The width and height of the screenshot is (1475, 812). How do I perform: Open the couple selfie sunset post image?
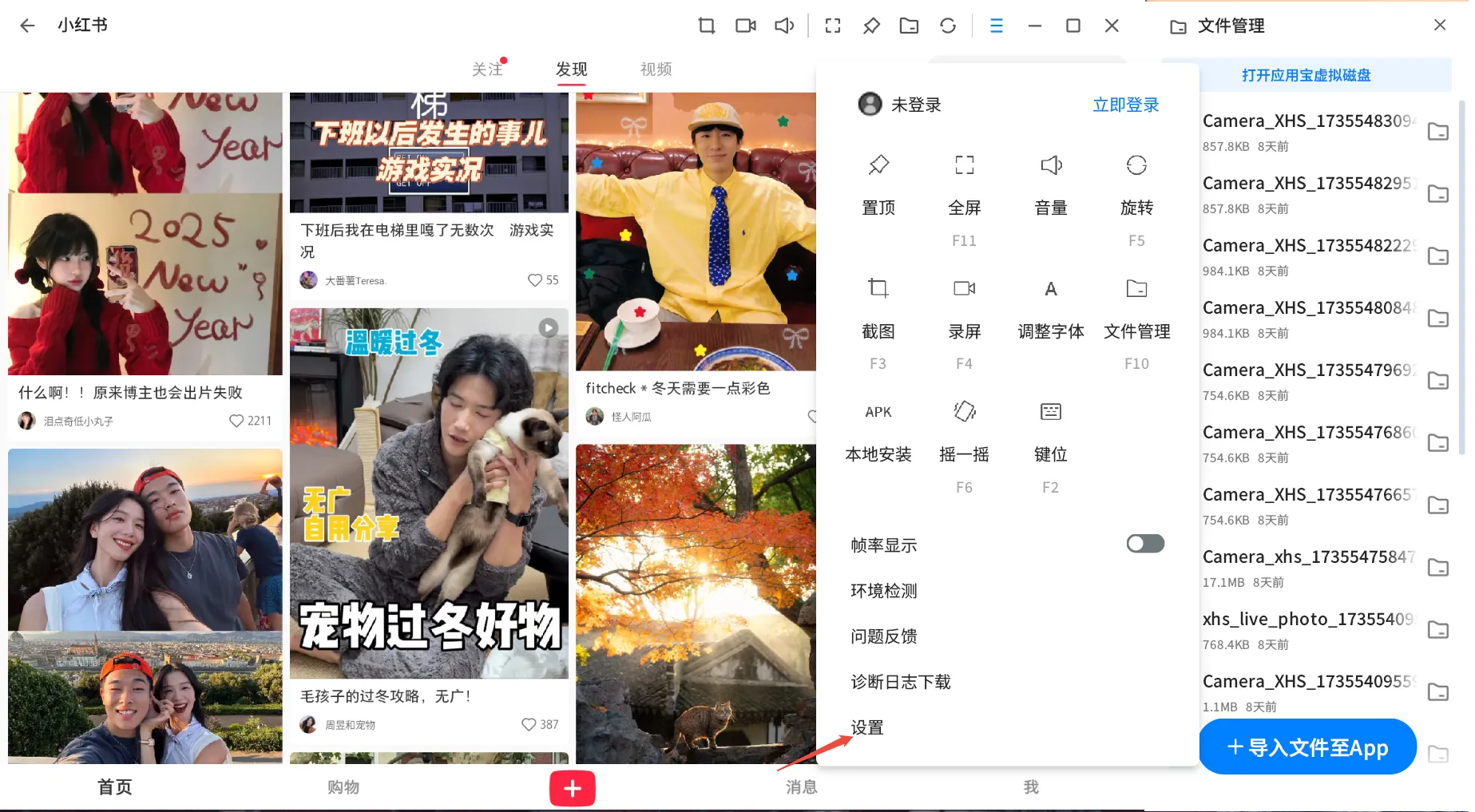click(x=145, y=606)
